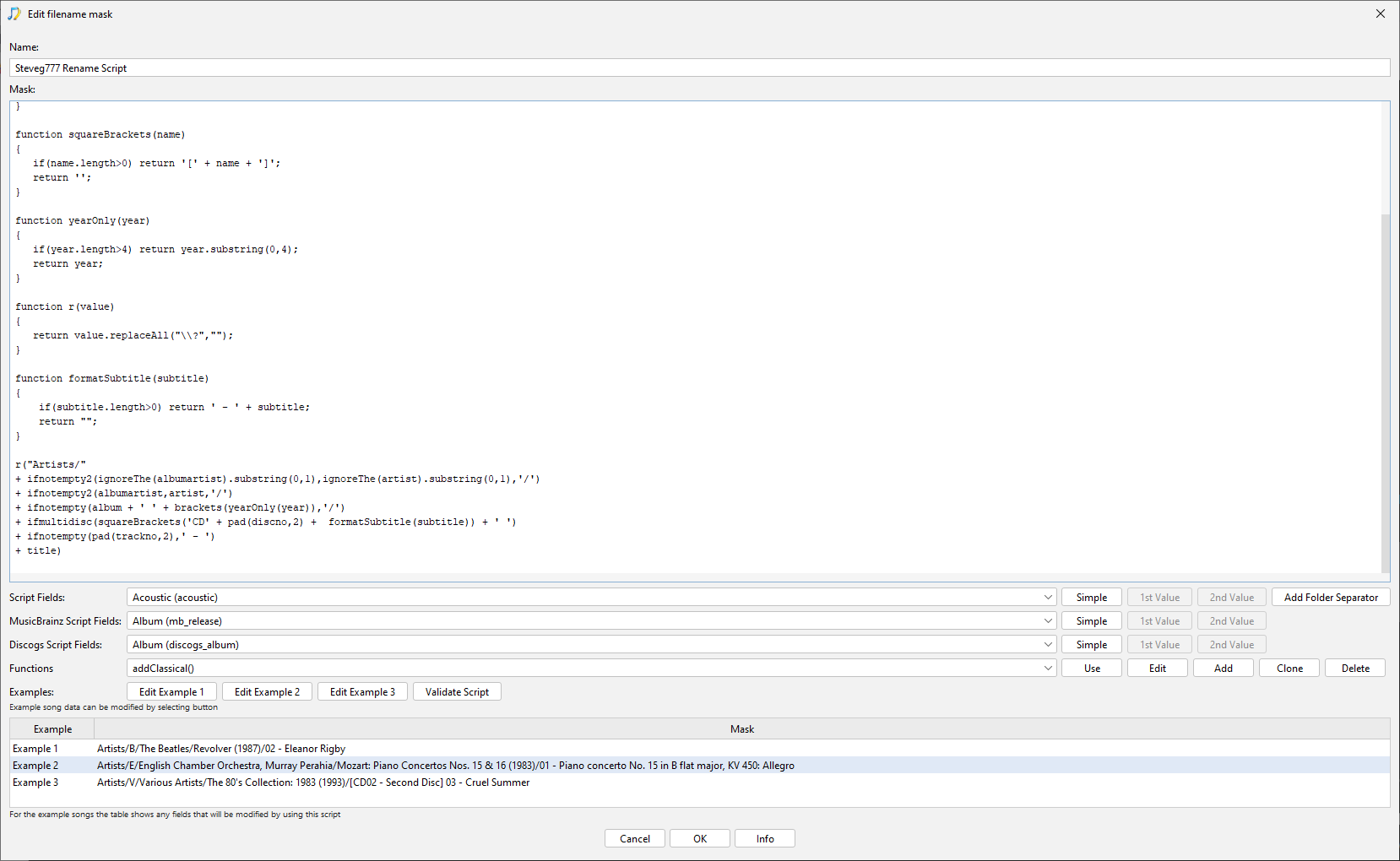Open Edit Example 1
This screenshot has width=1400, height=861.
[x=171, y=692]
